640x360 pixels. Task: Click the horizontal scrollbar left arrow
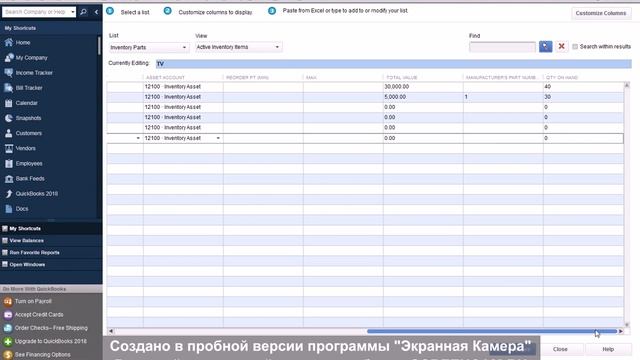click(x=111, y=331)
